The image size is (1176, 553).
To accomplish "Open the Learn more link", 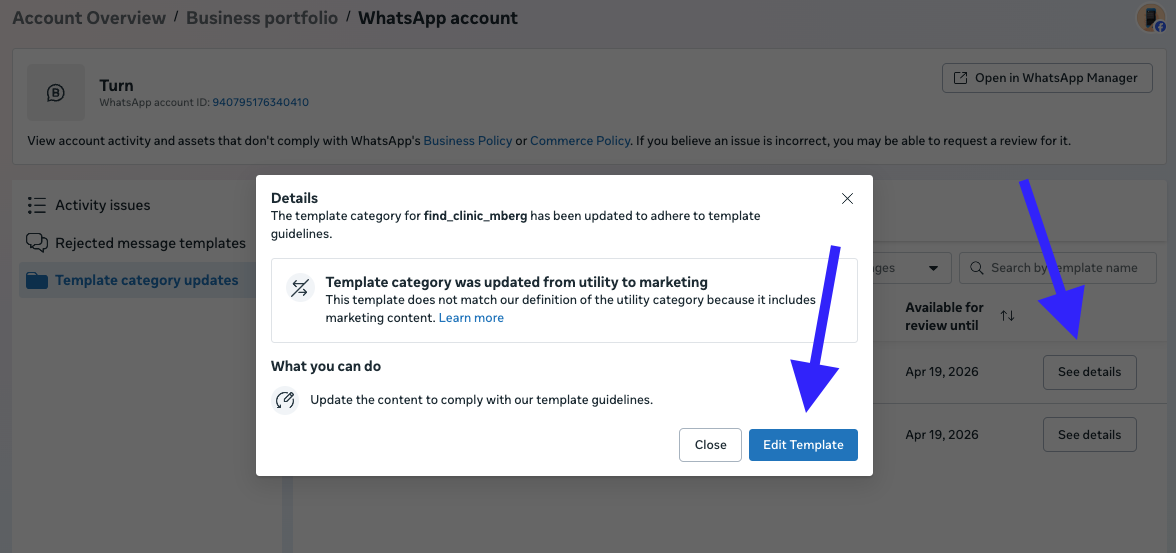I will click(x=471, y=318).
